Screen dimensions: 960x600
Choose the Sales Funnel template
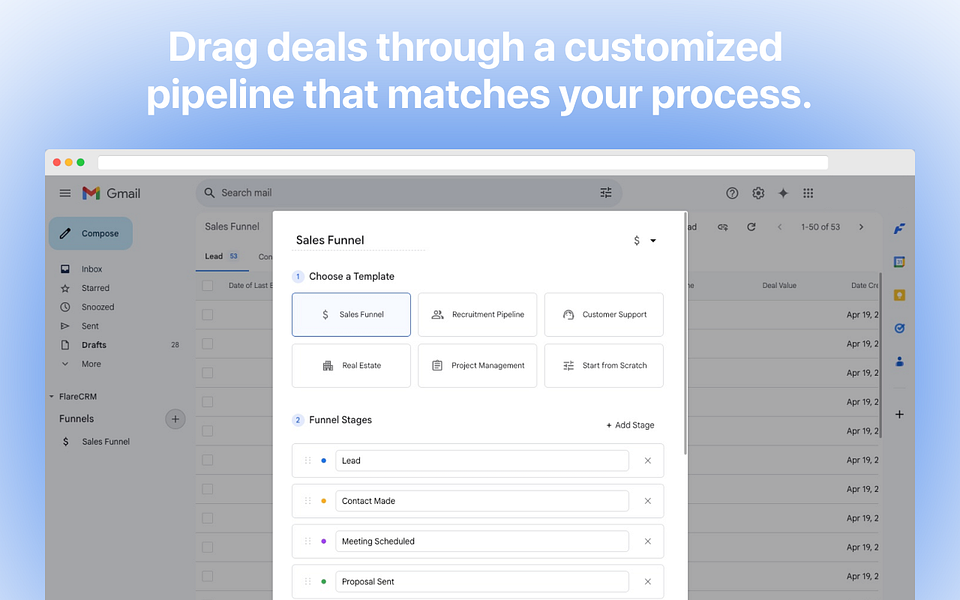[x=351, y=315]
